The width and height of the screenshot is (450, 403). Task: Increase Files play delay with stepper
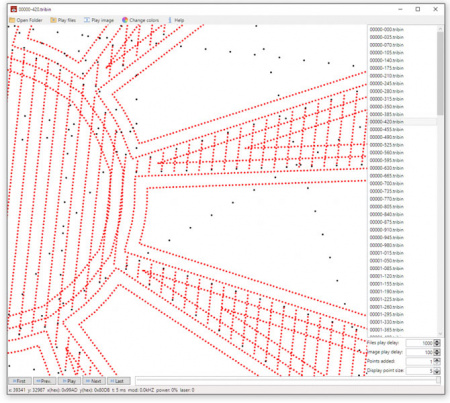tap(437, 341)
